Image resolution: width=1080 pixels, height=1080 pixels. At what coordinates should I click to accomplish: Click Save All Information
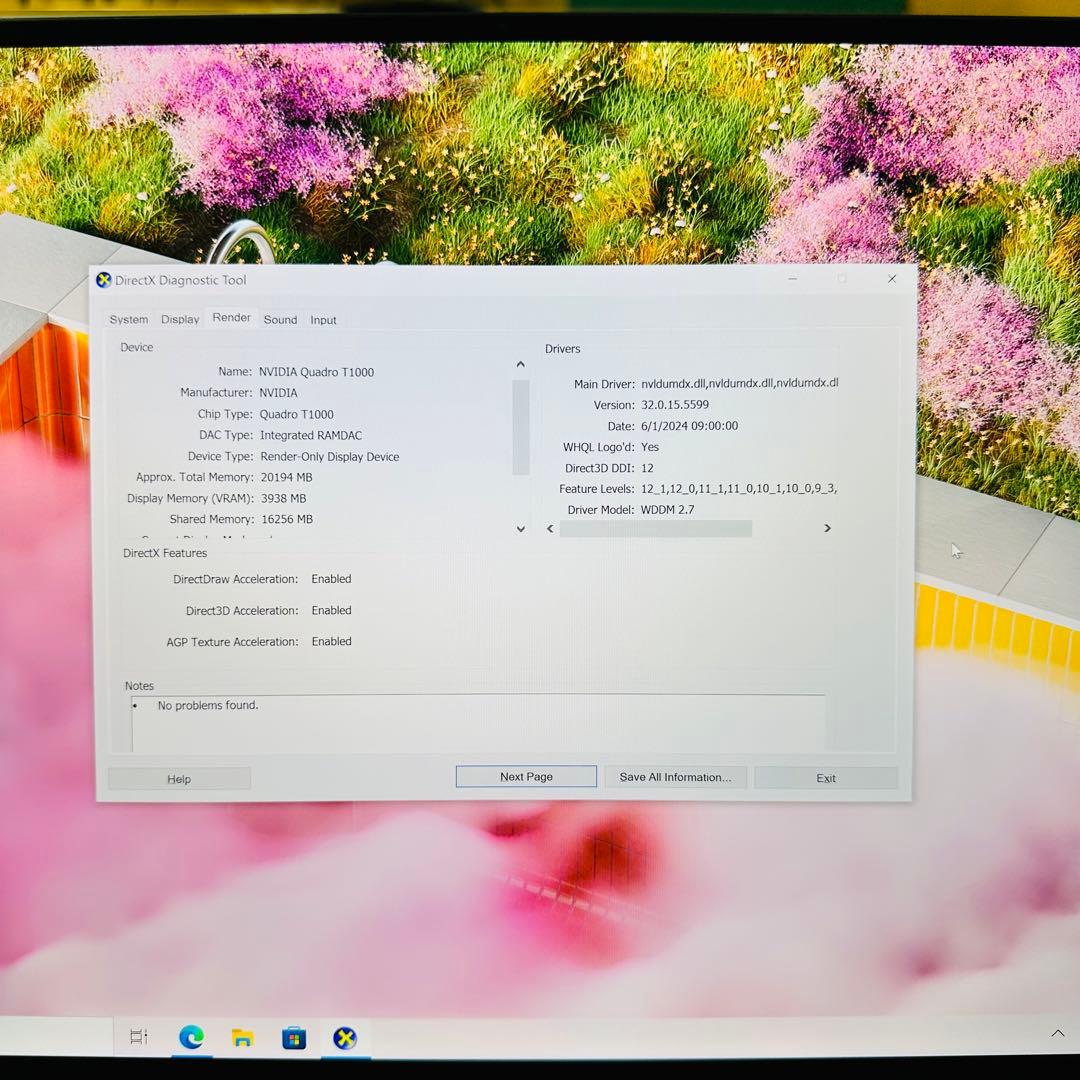(675, 777)
